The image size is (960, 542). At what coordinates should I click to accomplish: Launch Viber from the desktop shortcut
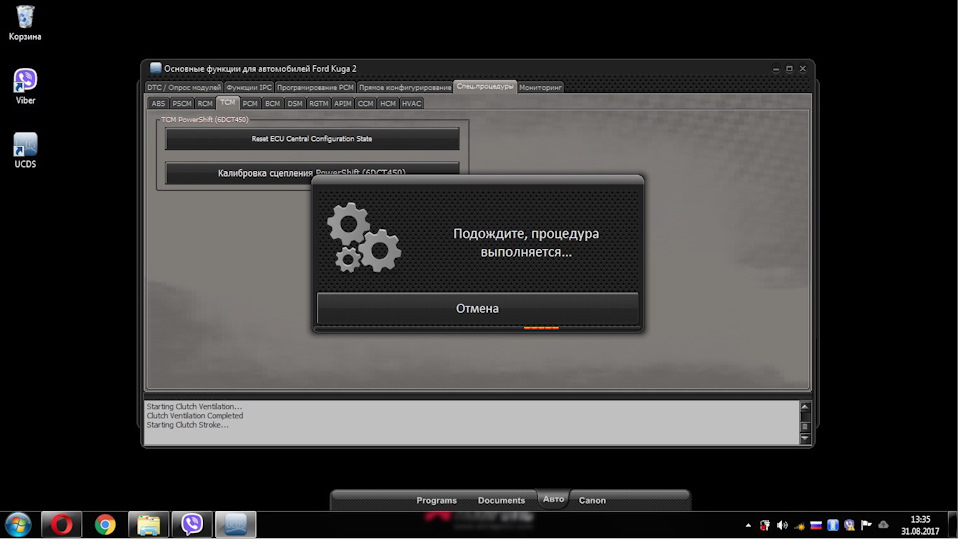point(25,86)
